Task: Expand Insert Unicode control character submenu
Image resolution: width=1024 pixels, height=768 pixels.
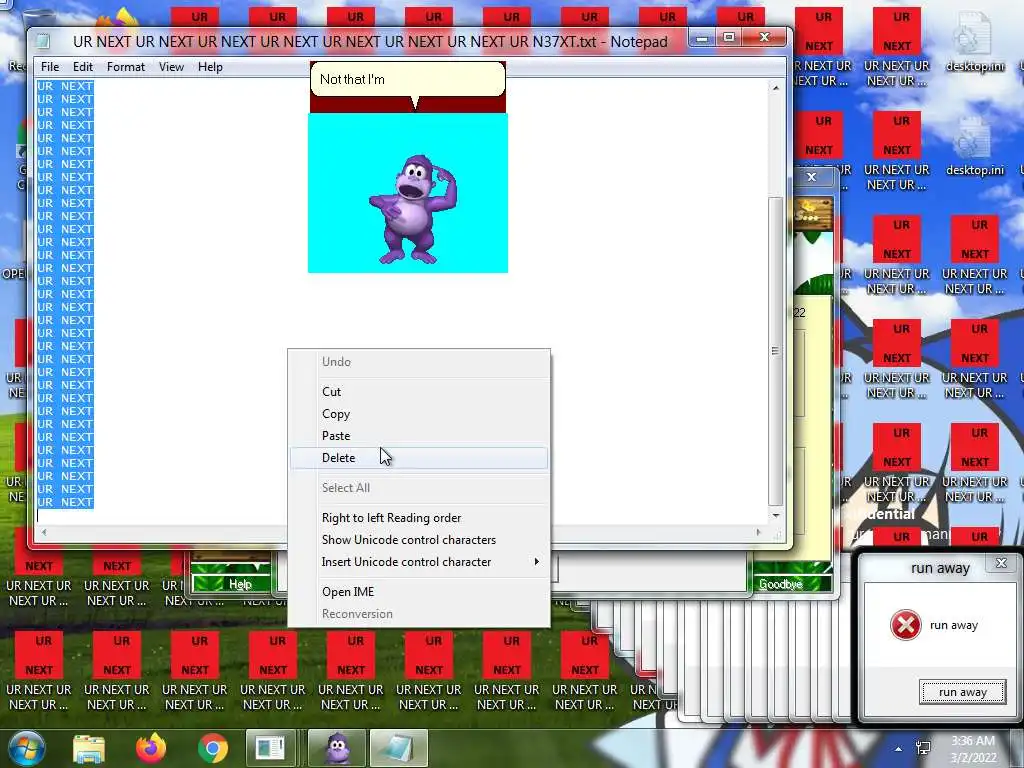Action: click(419, 562)
